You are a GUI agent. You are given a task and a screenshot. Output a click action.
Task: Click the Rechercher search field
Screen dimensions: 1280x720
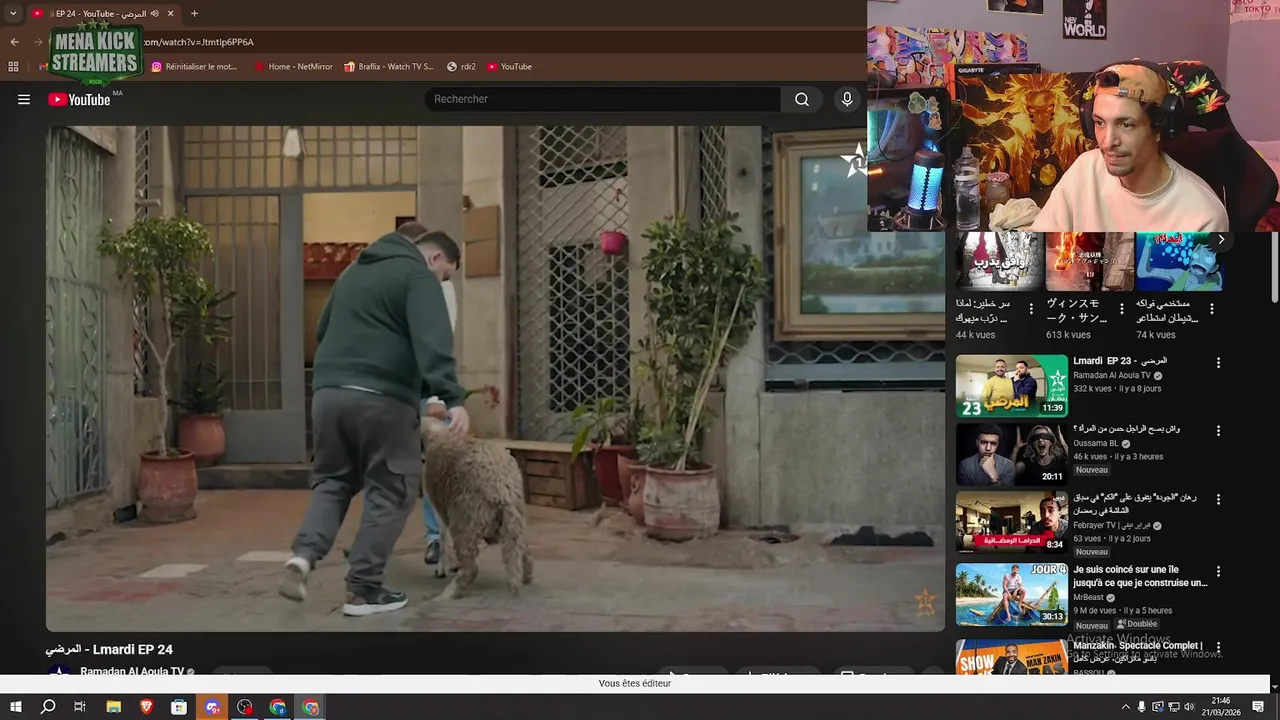tap(602, 99)
